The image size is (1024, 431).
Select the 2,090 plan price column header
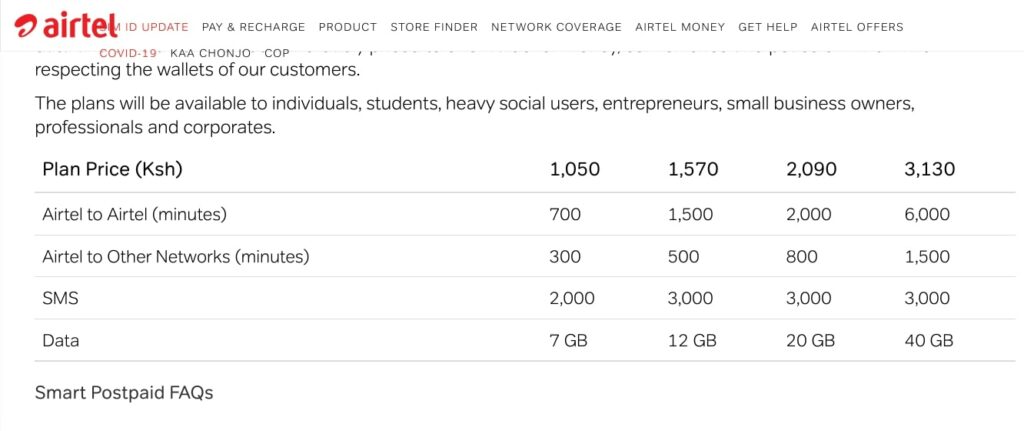pos(811,169)
